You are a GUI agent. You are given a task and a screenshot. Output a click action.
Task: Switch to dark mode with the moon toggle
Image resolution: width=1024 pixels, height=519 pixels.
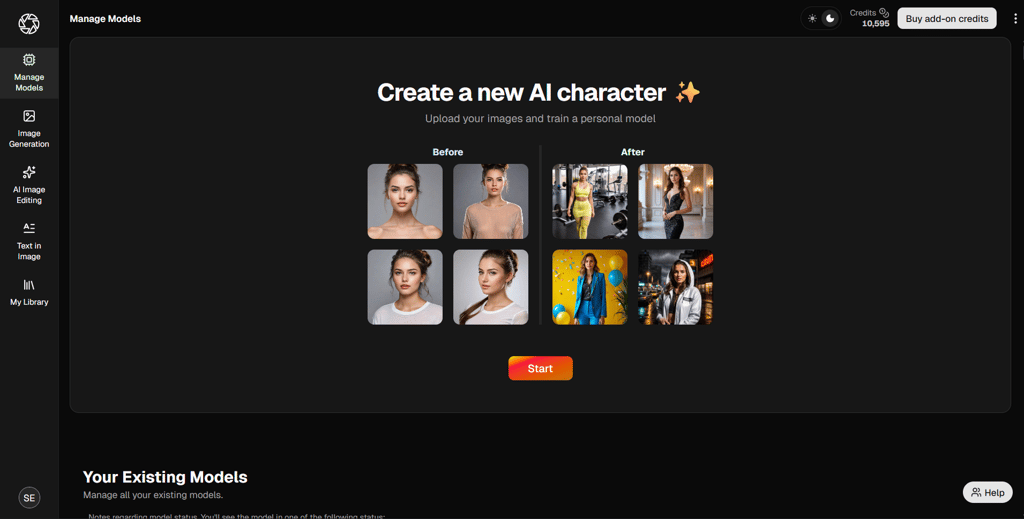pos(830,18)
